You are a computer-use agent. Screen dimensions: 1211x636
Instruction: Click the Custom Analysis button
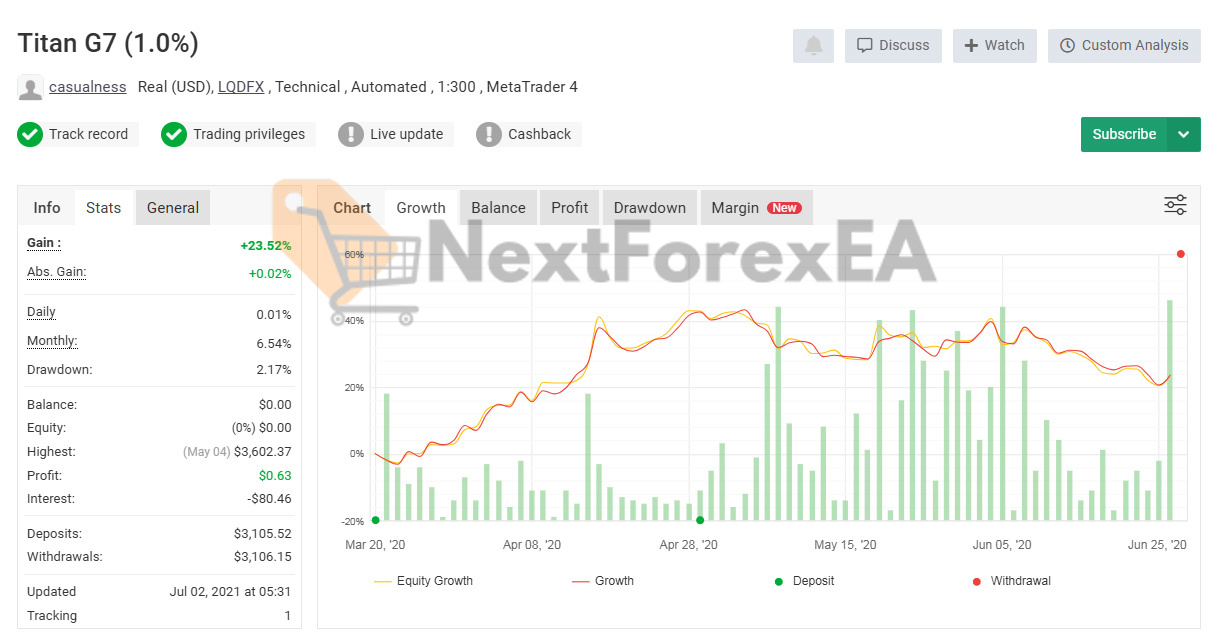click(1124, 46)
